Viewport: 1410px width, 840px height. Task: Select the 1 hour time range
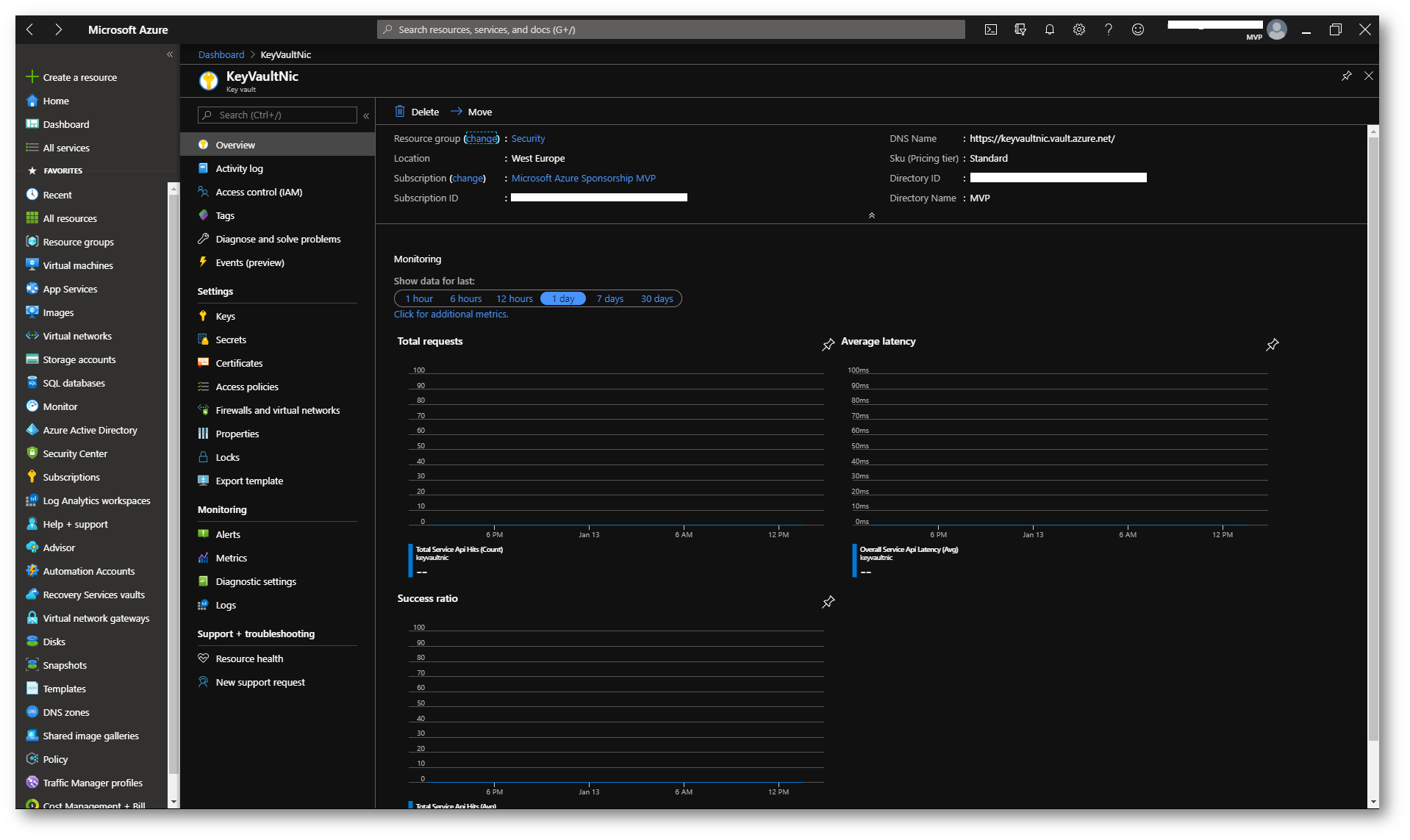coord(419,298)
